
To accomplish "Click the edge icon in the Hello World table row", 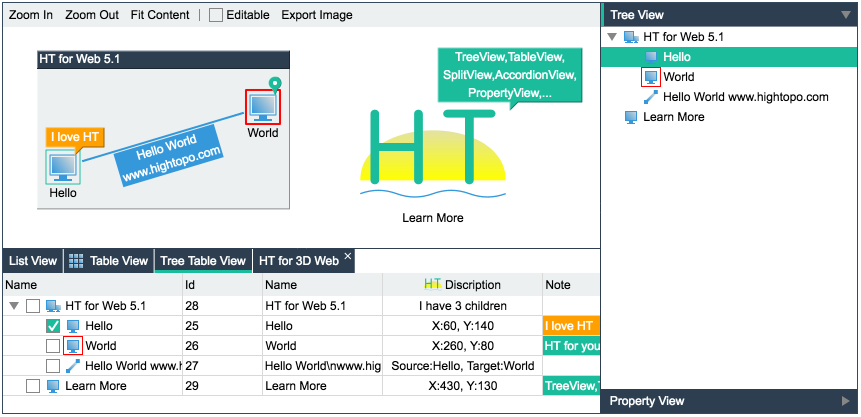I will click(72, 366).
